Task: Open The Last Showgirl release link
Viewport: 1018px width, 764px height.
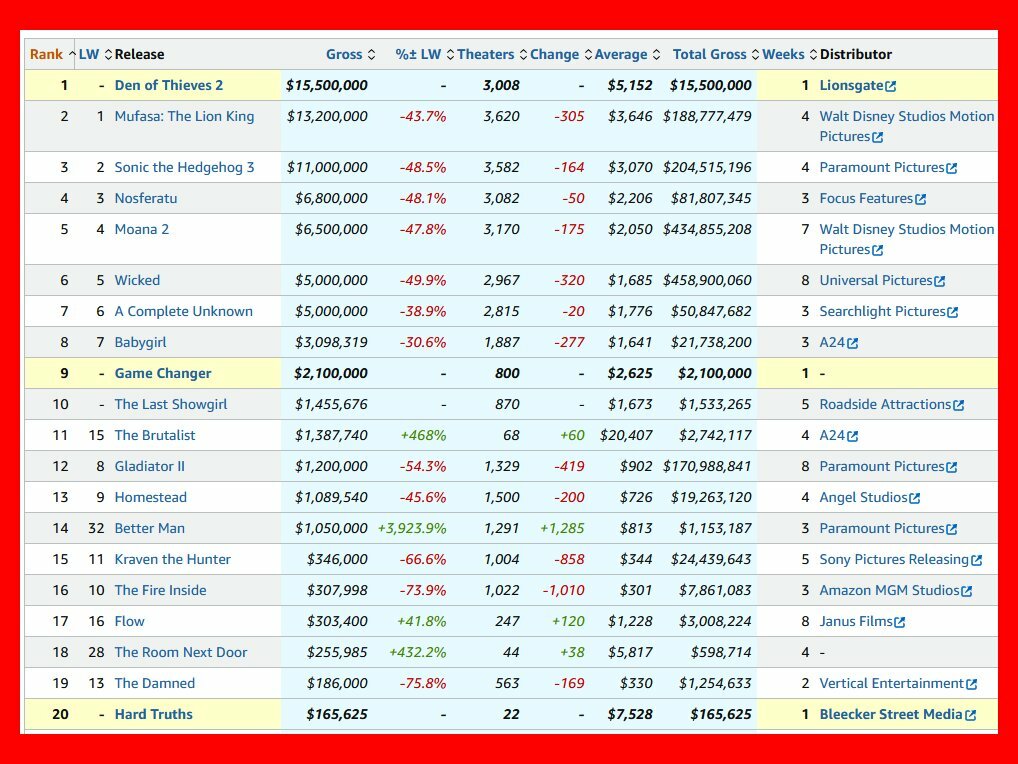Action: (x=171, y=405)
